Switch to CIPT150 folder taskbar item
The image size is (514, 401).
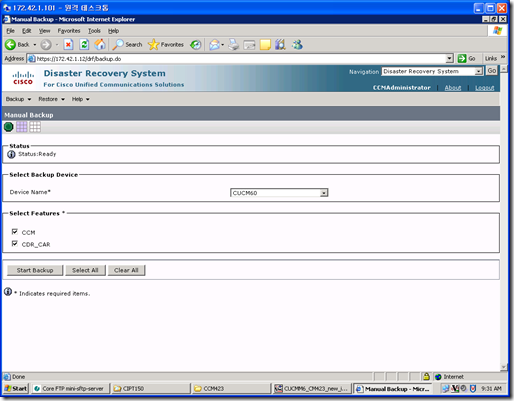point(151,389)
